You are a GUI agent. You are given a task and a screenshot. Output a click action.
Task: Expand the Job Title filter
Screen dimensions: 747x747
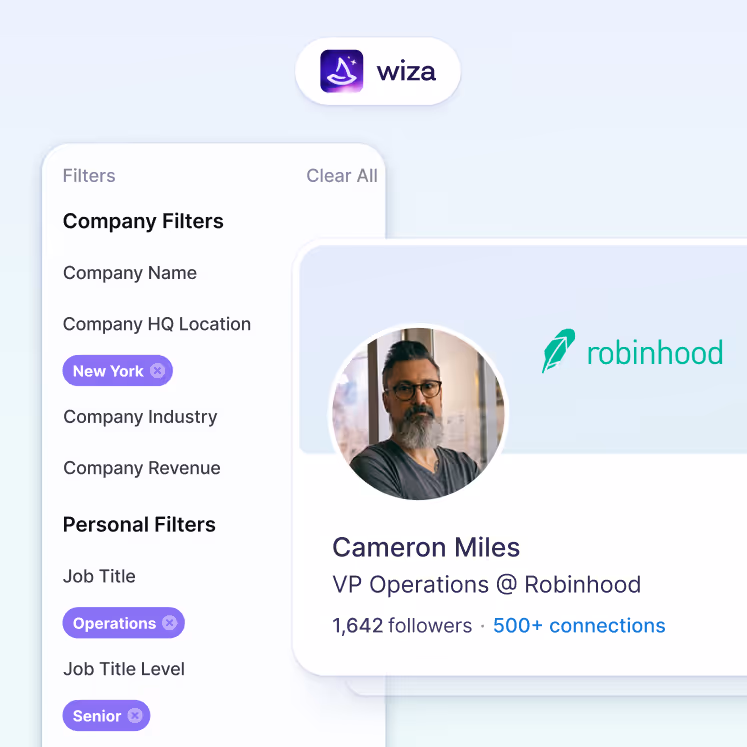point(99,576)
